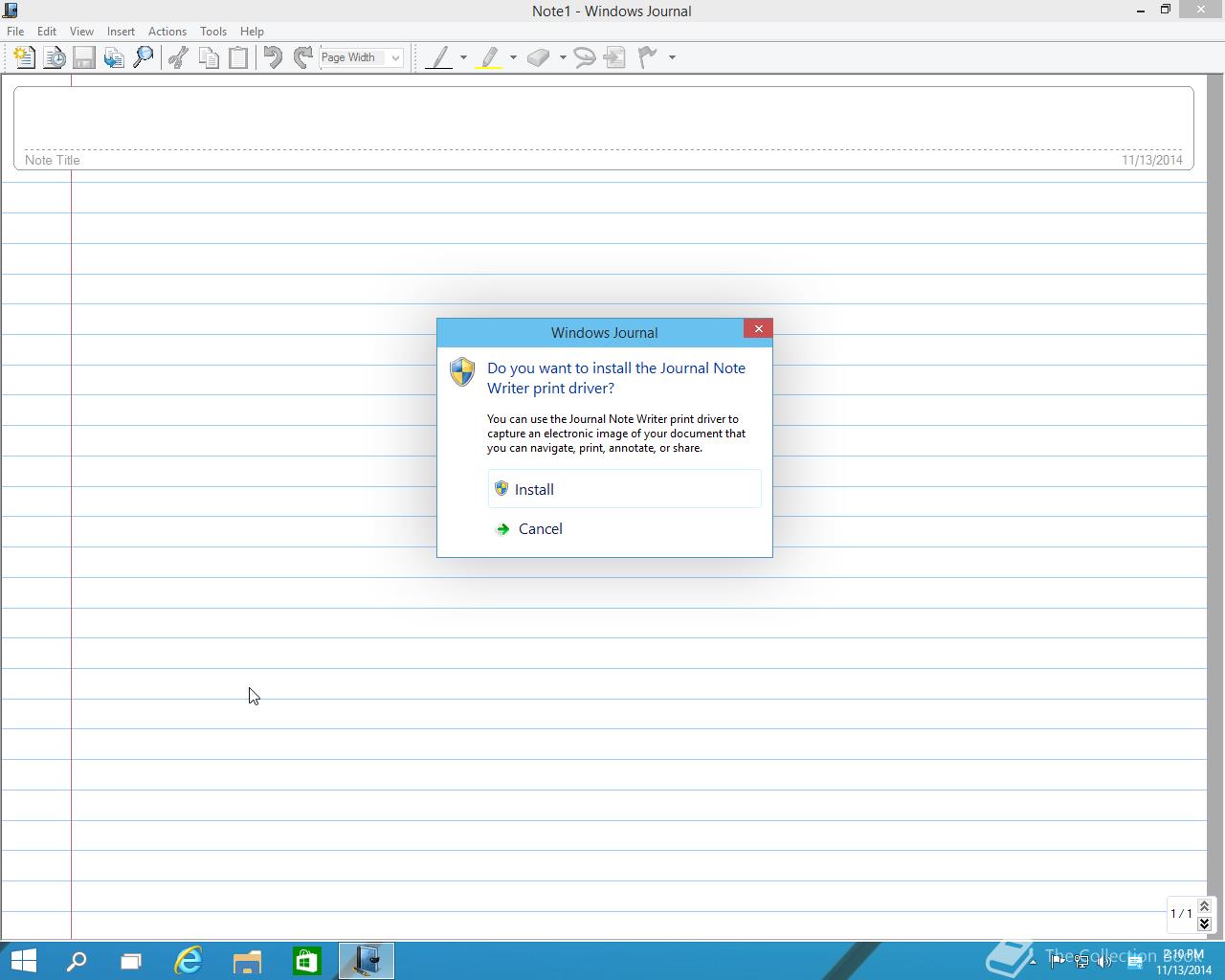Open Windows Store from the taskbar
Screen dimensions: 1225x980
click(306, 961)
